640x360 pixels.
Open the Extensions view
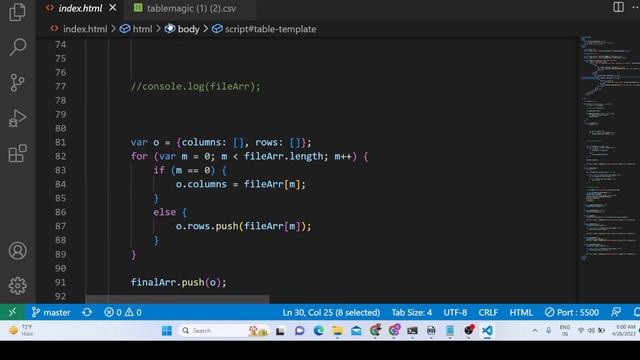[18, 153]
